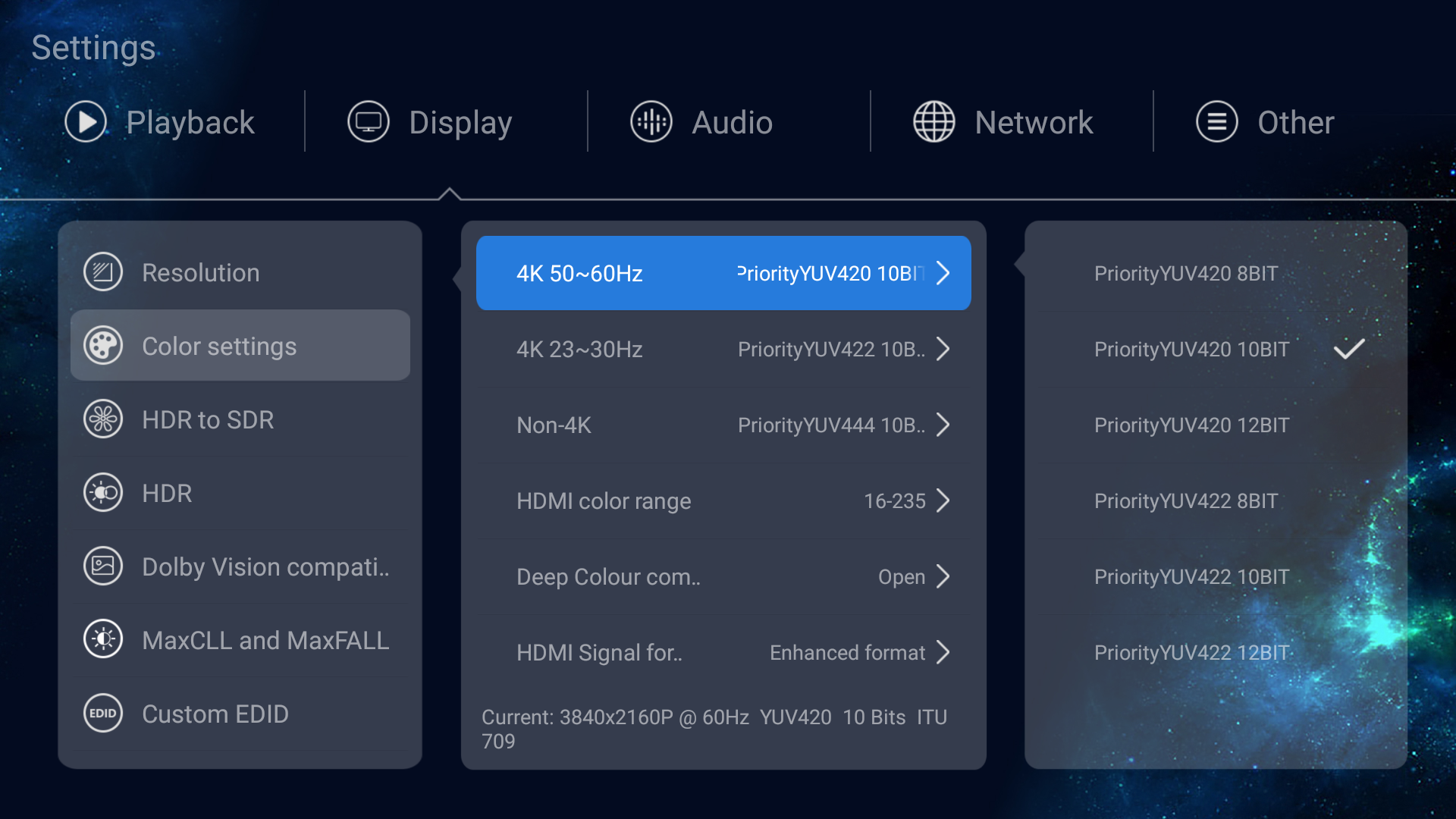The image size is (1456, 819).
Task: Open HDR to SDR settings
Action: (240, 419)
